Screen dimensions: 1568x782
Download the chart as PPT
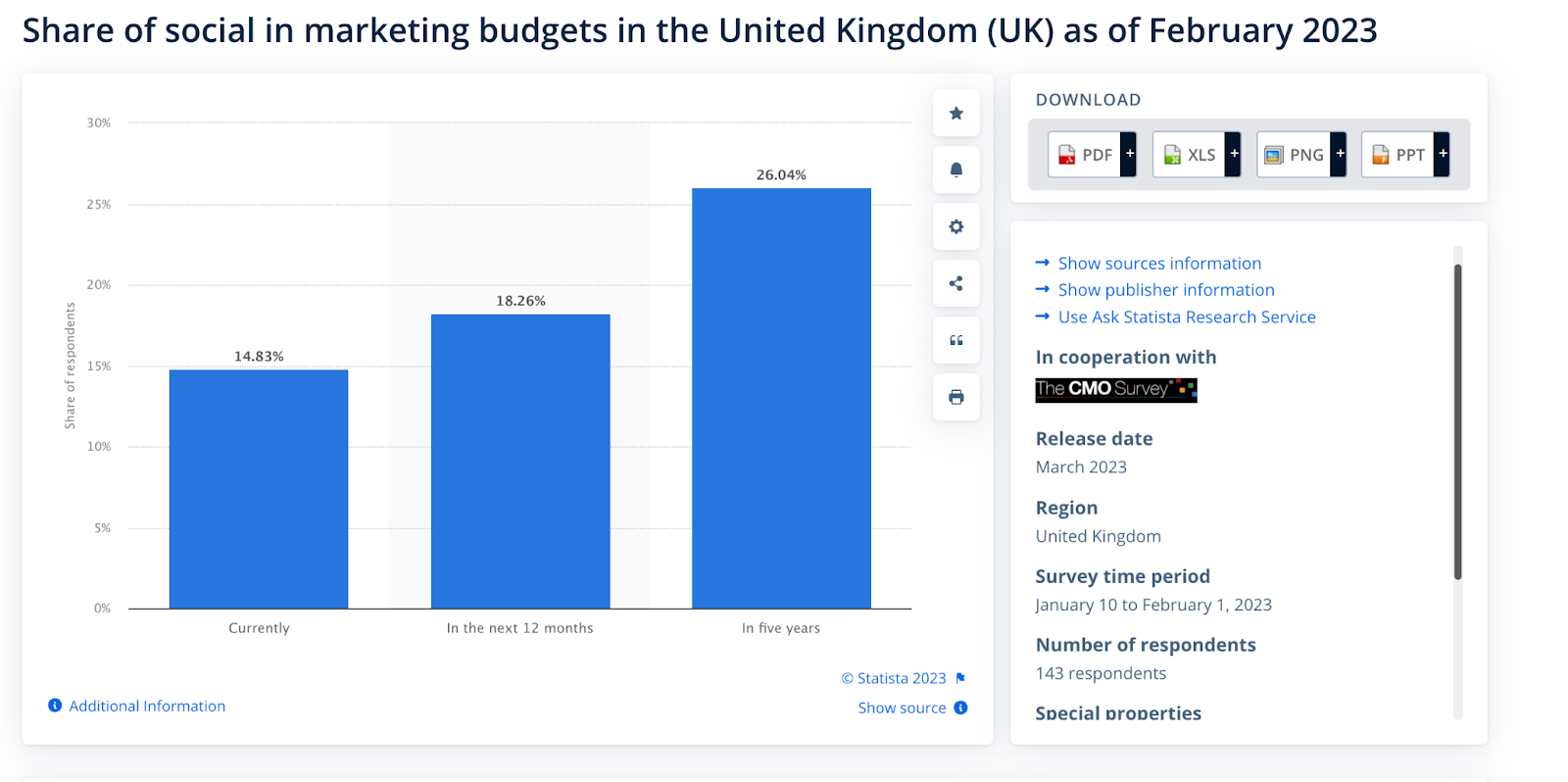coord(1398,155)
